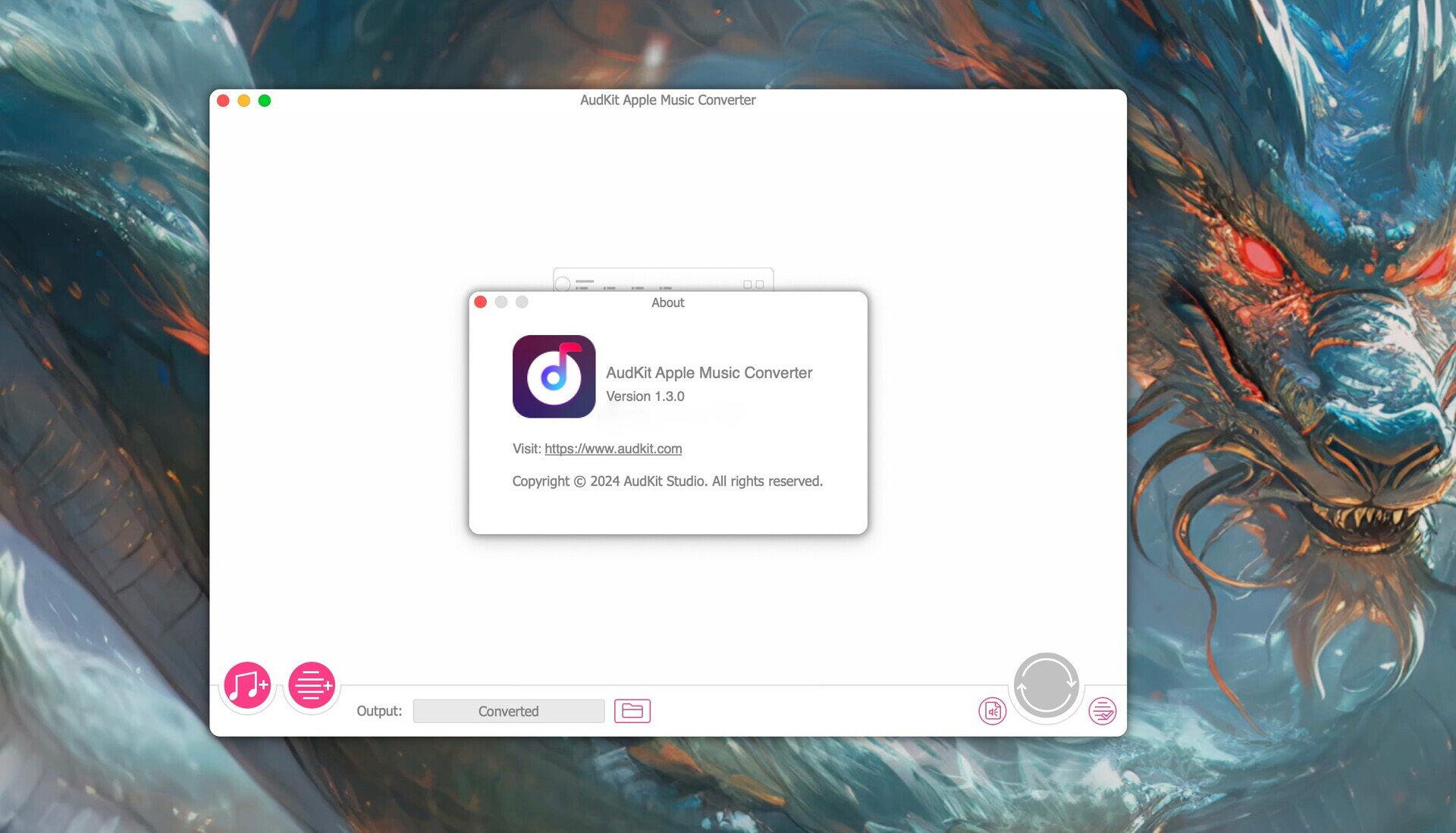Screen dimensions: 1456x833
Task: Click the add music files button
Action: coord(247,685)
